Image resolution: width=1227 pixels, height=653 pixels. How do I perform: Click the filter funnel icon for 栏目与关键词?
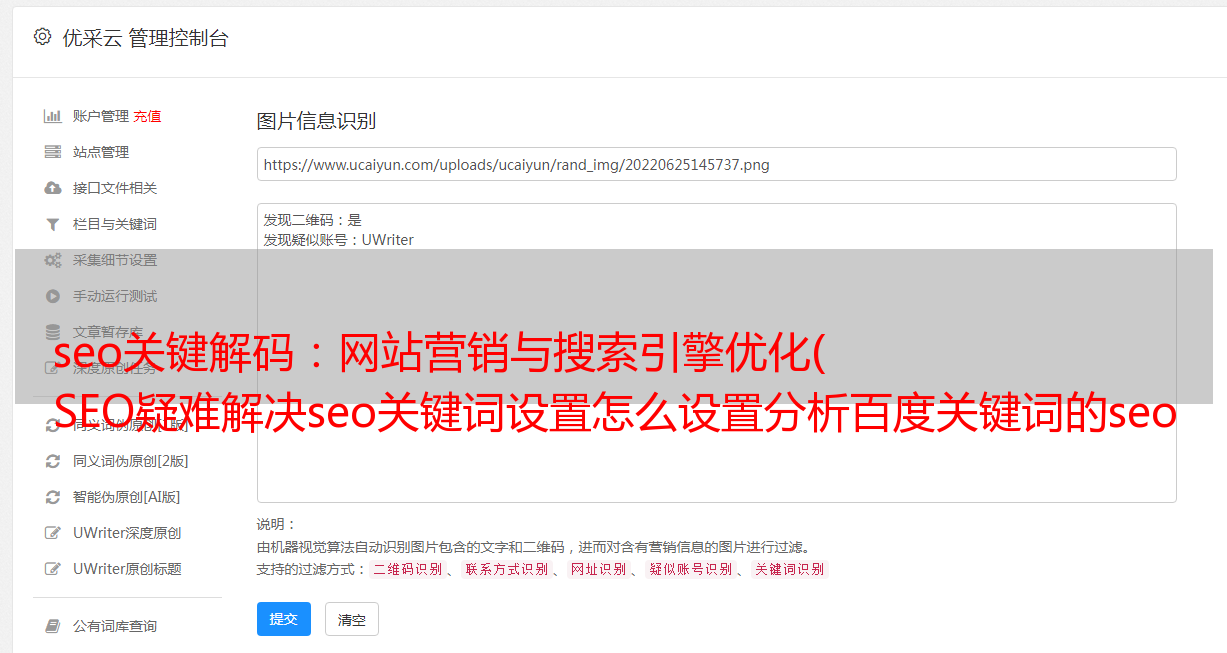53,224
